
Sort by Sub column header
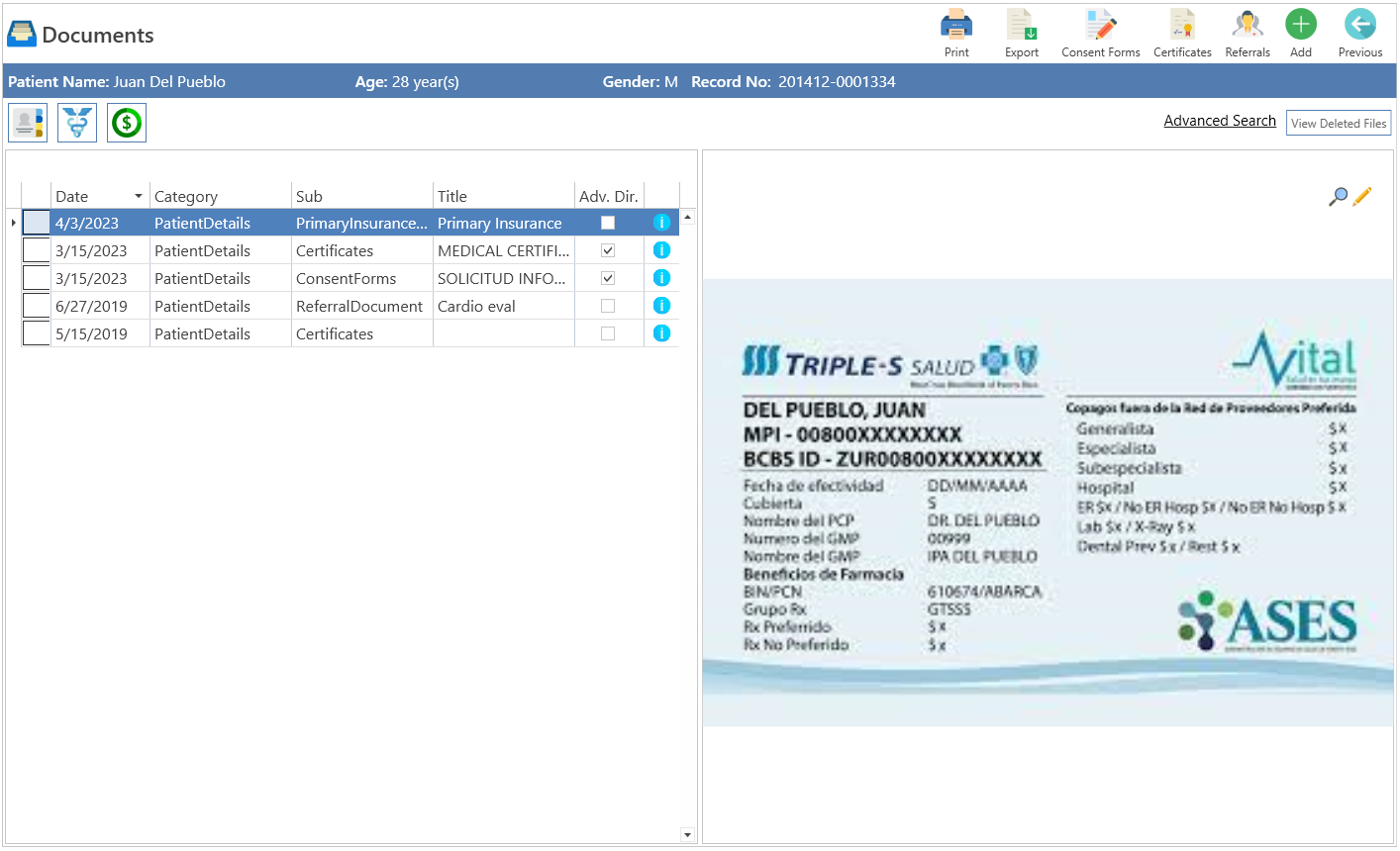point(362,196)
